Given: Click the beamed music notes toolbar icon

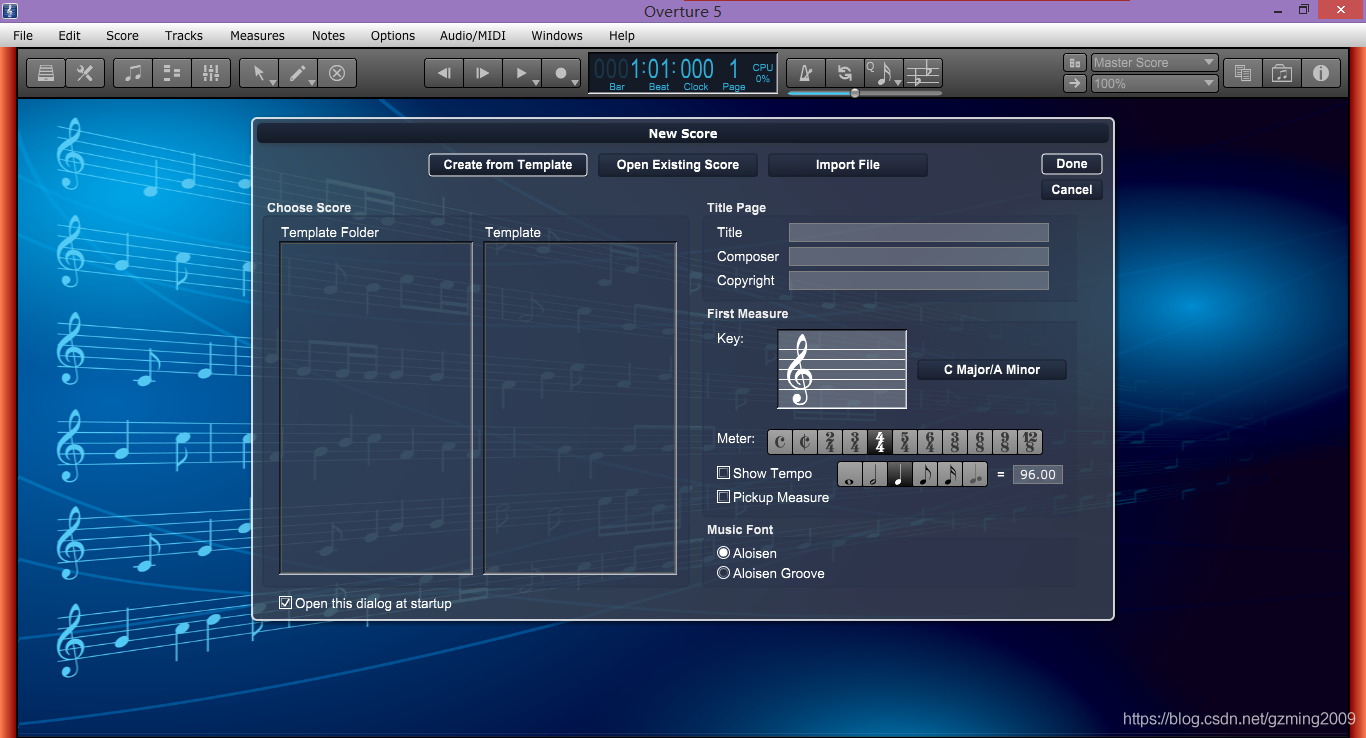Looking at the screenshot, I should tap(133, 73).
